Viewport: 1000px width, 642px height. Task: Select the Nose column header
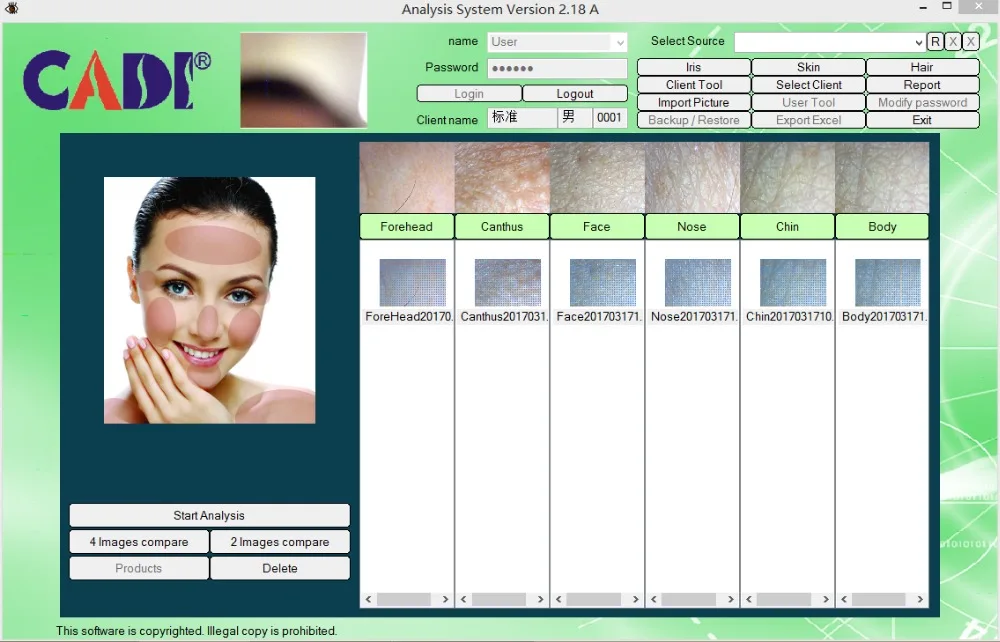[x=692, y=226]
